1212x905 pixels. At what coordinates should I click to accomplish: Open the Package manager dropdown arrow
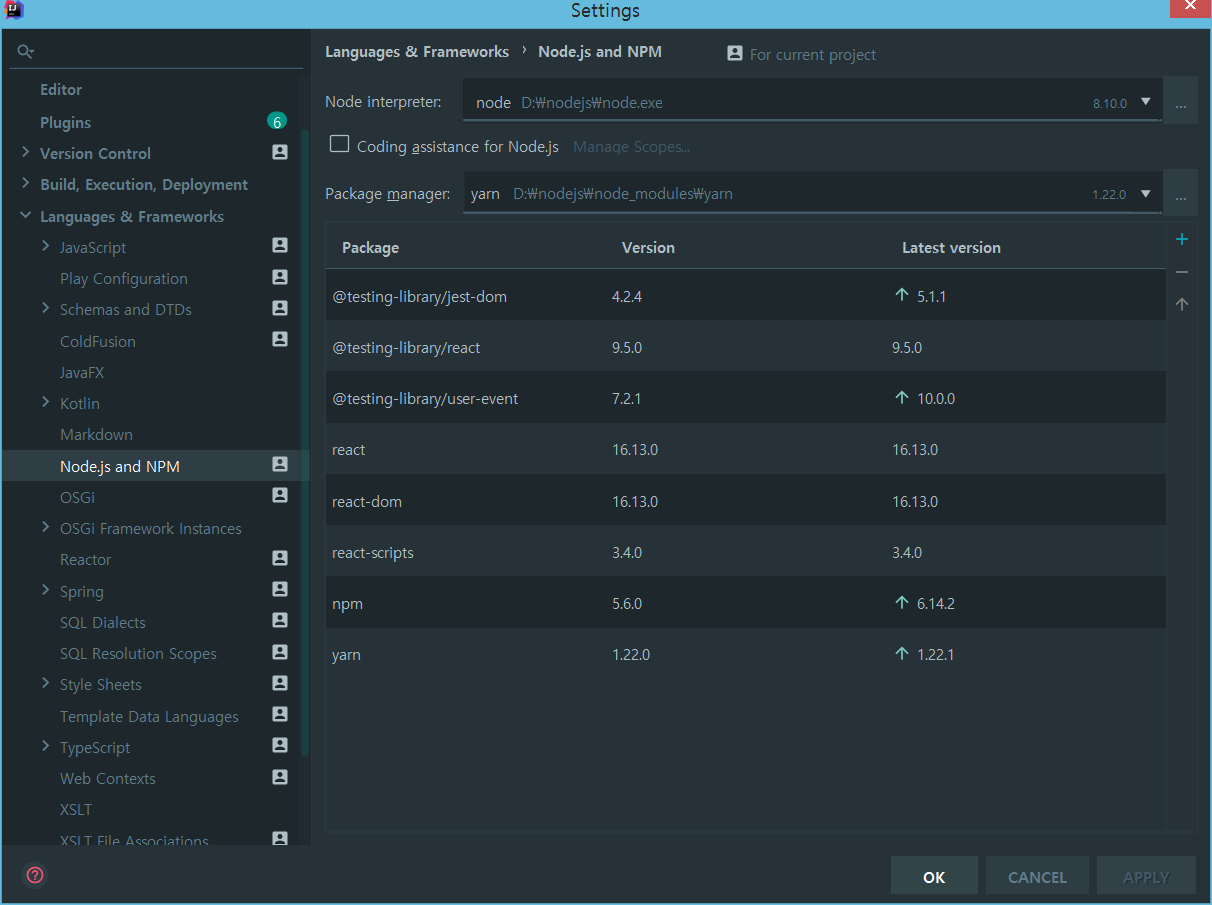(x=1146, y=194)
